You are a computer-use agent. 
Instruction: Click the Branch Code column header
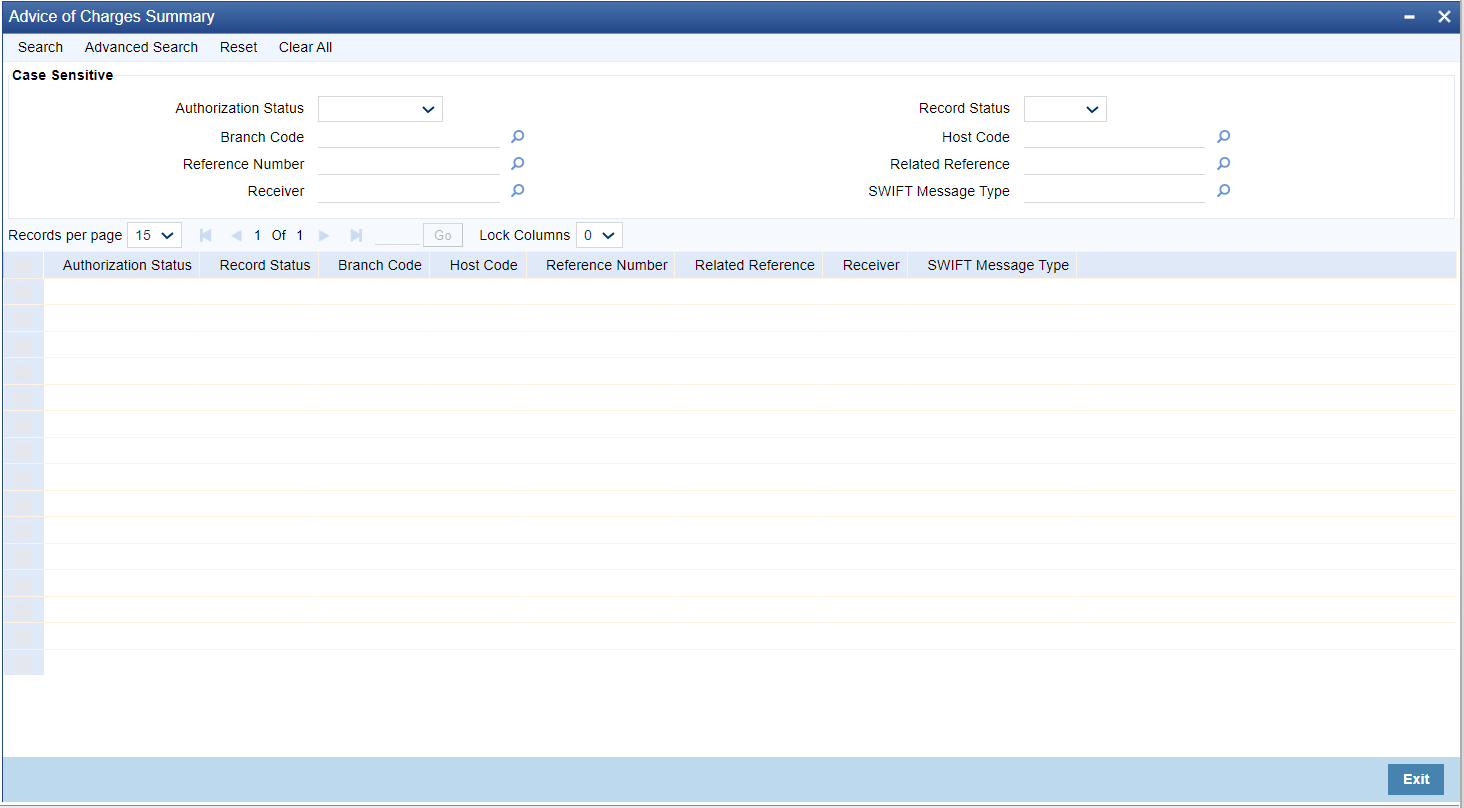(380, 265)
